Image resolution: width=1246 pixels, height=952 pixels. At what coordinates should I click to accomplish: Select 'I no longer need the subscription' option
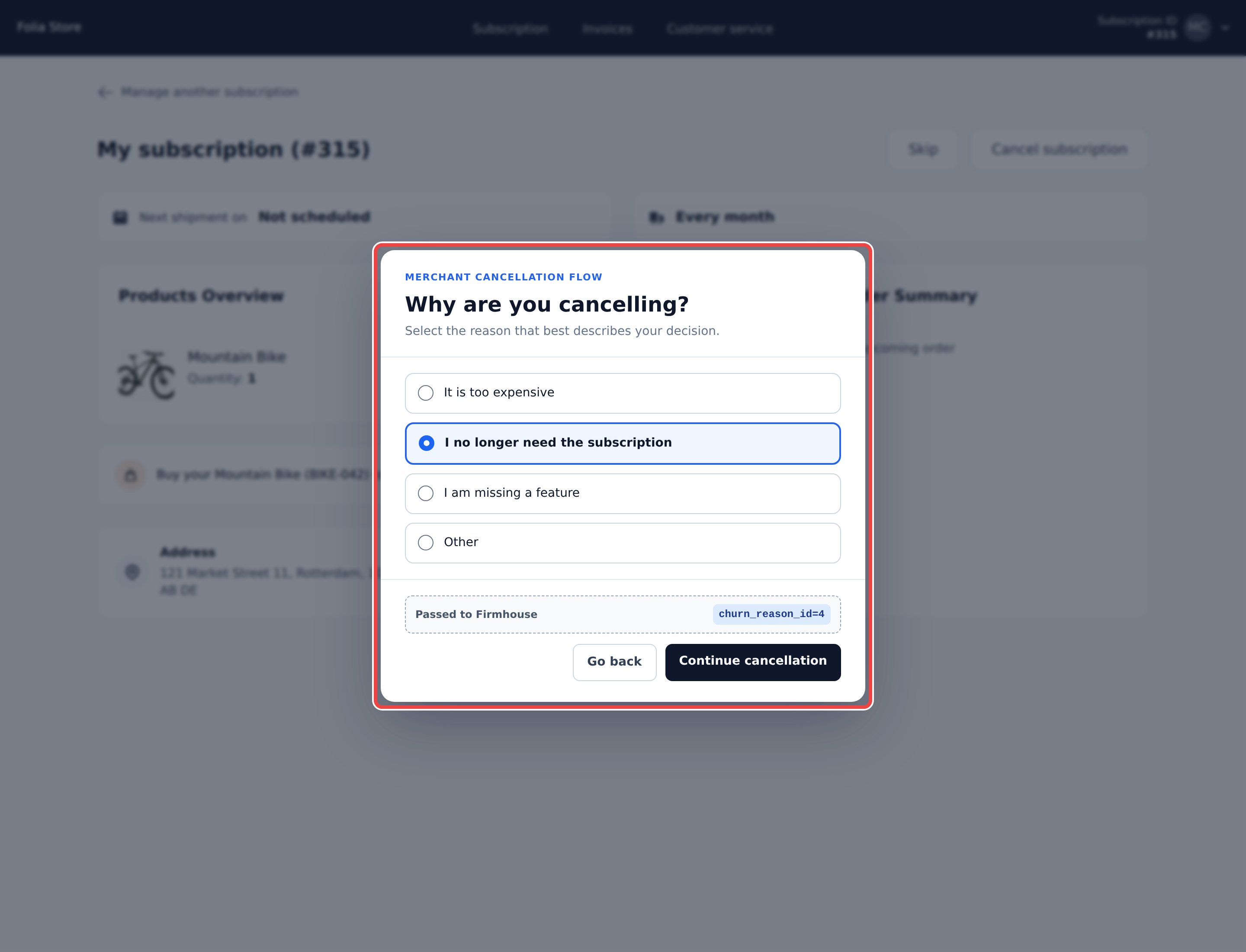click(622, 443)
